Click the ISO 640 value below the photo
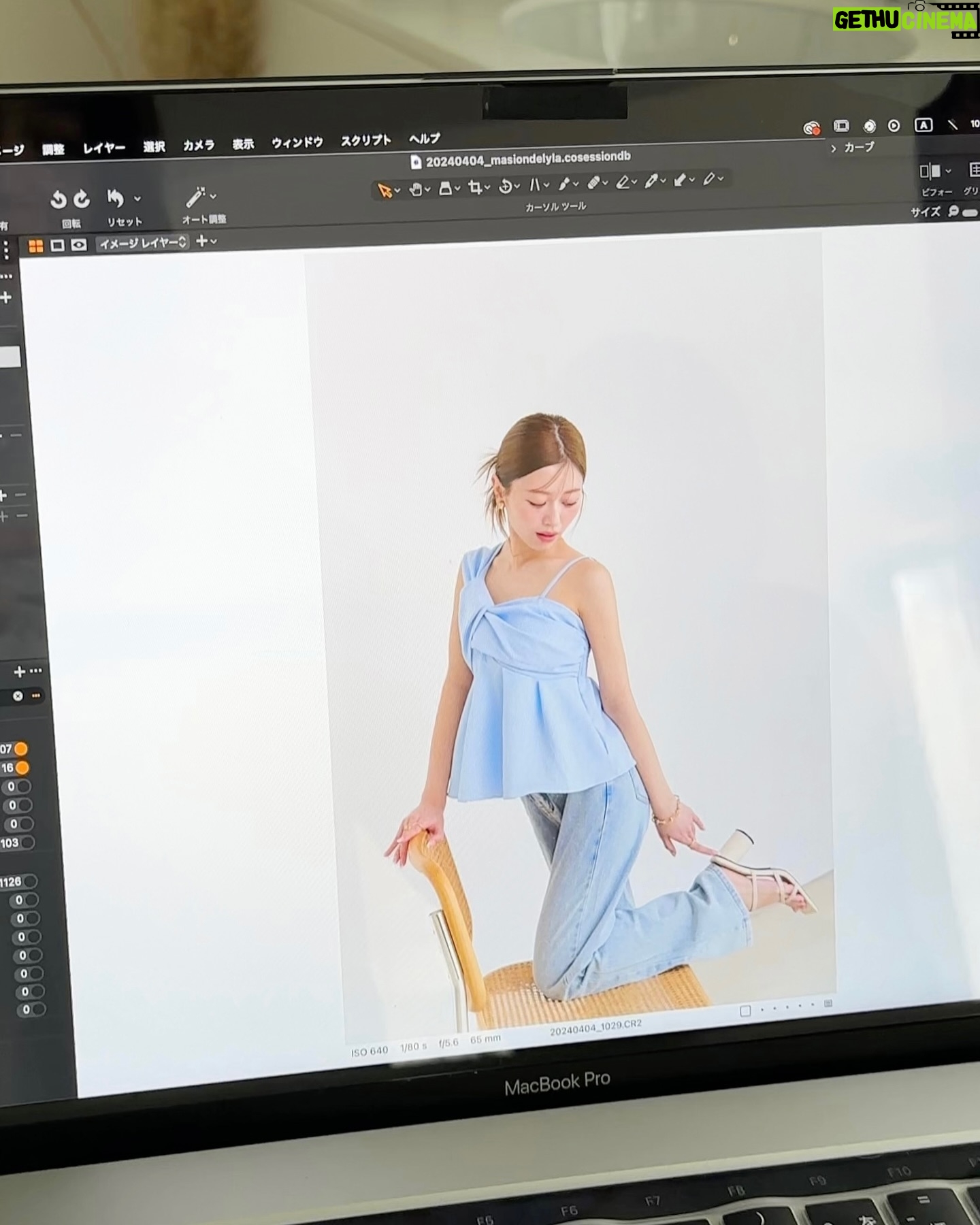The width and height of the screenshot is (980, 1225). tap(370, 1052)
